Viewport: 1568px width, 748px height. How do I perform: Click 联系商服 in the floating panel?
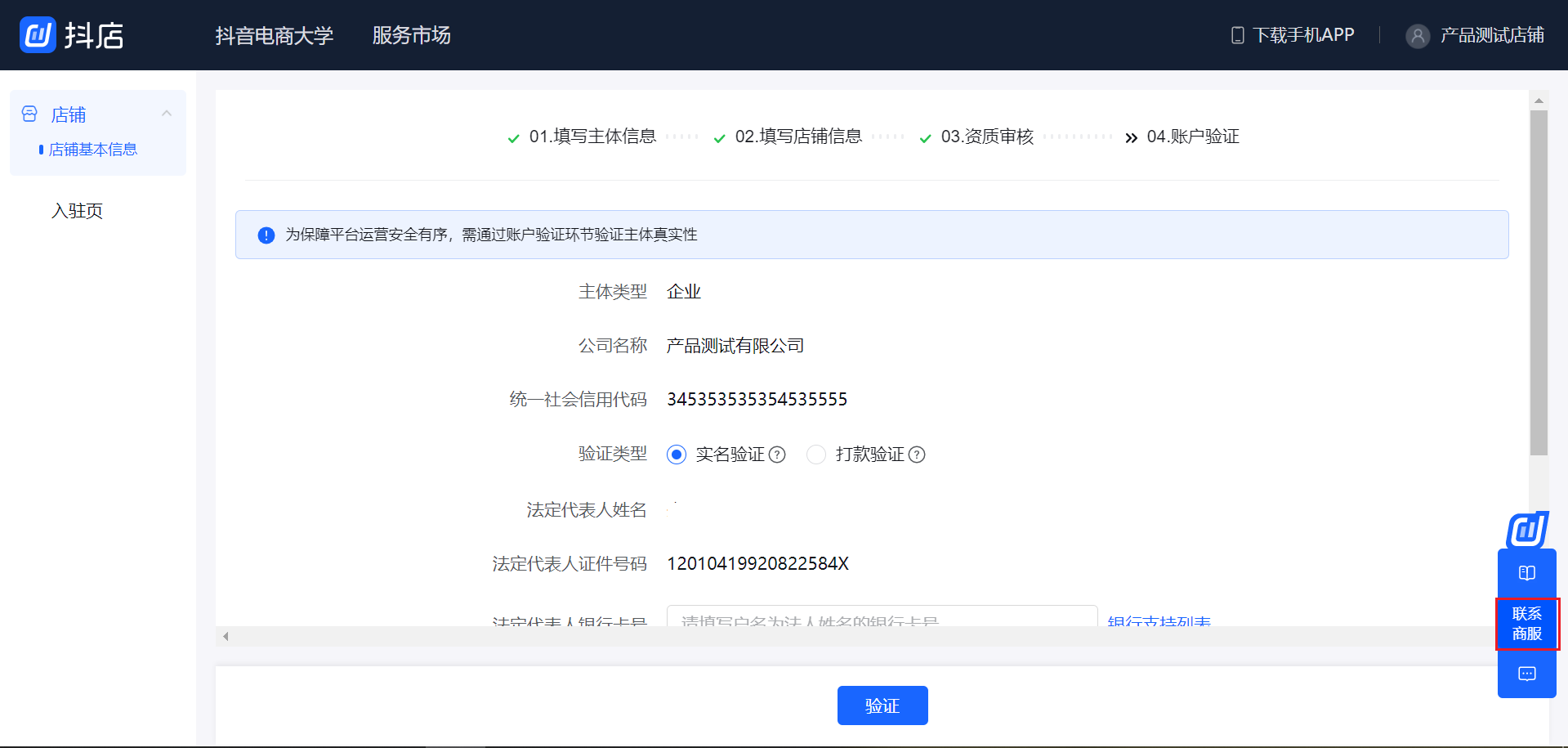[x=1527, y=624]
